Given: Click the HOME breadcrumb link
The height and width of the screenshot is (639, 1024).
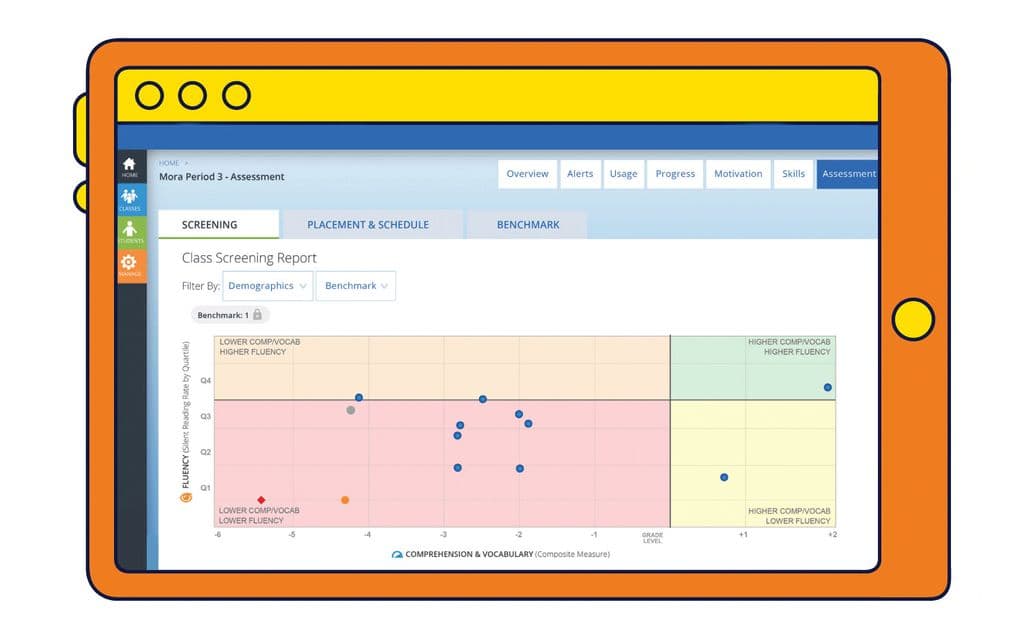Looking at the screenshot, I should pos(169,163).
